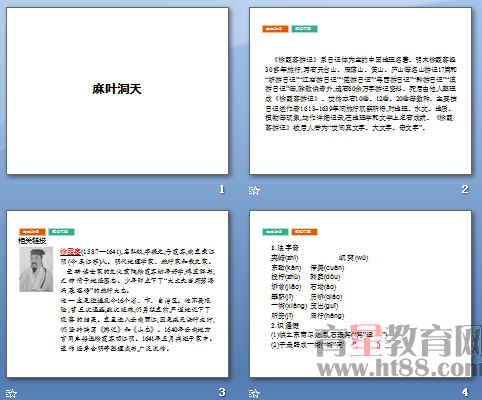Click the 相关链接 heading on slide 3
The width and height of the screenshot is (482, 400).
click(32, 240)
